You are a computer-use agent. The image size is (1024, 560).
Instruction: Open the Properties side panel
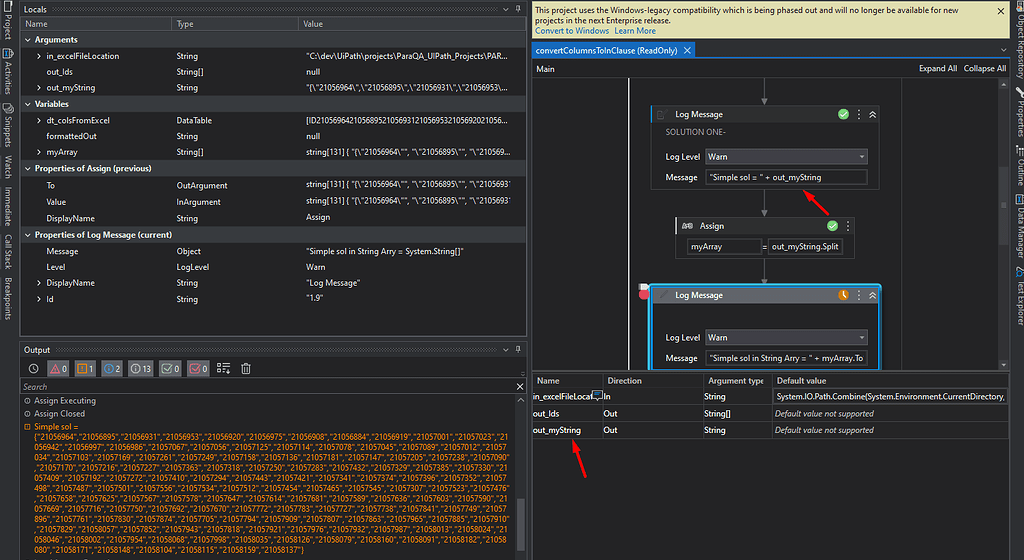tap(1019, 112)
